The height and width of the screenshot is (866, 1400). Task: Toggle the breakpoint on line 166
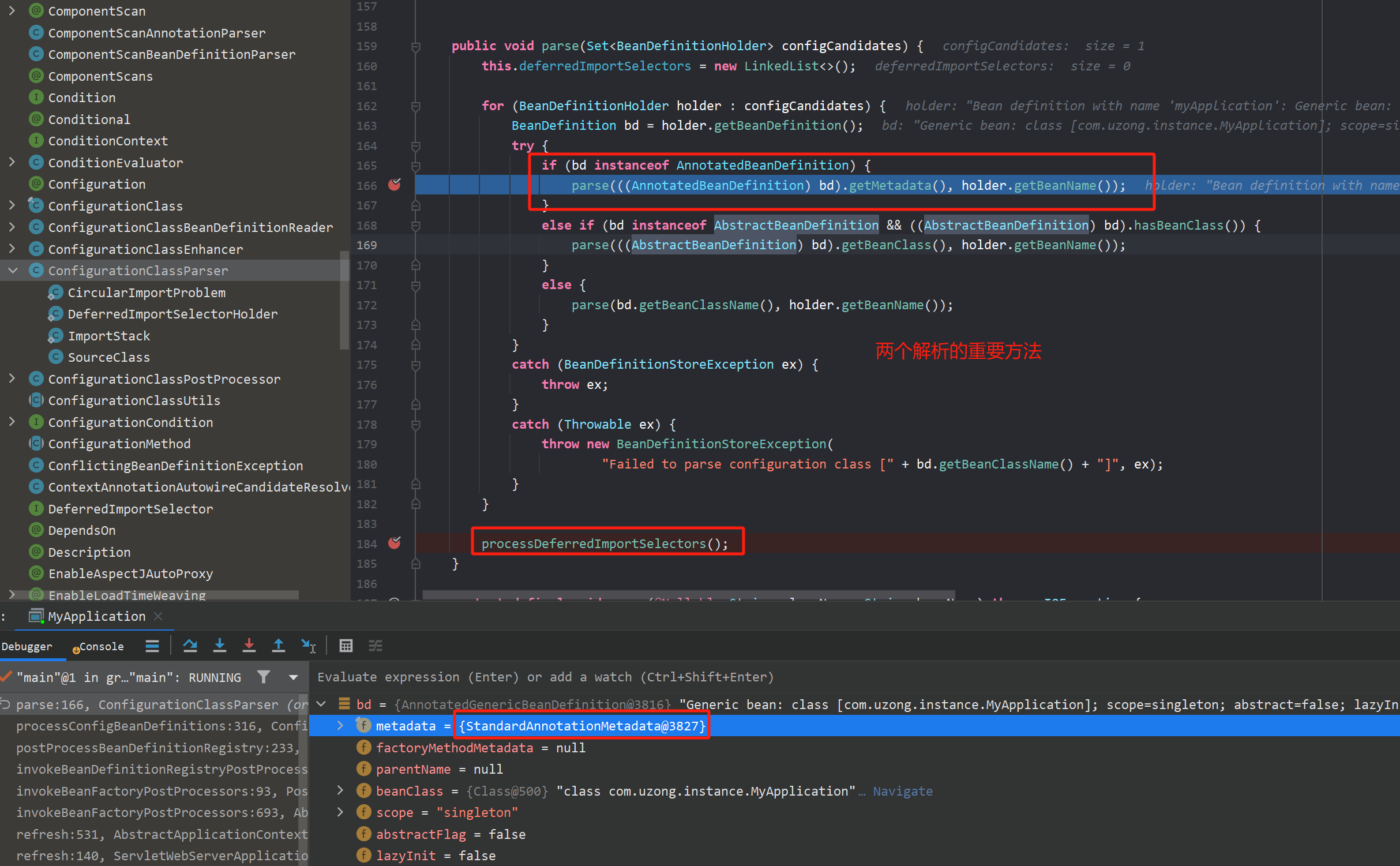click(395, 185)
